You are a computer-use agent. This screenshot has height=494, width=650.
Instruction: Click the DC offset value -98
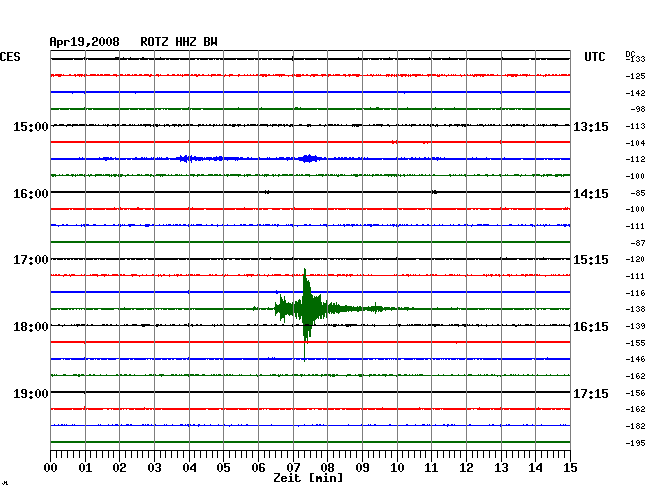pyautogui.click(x=638, y=109)
